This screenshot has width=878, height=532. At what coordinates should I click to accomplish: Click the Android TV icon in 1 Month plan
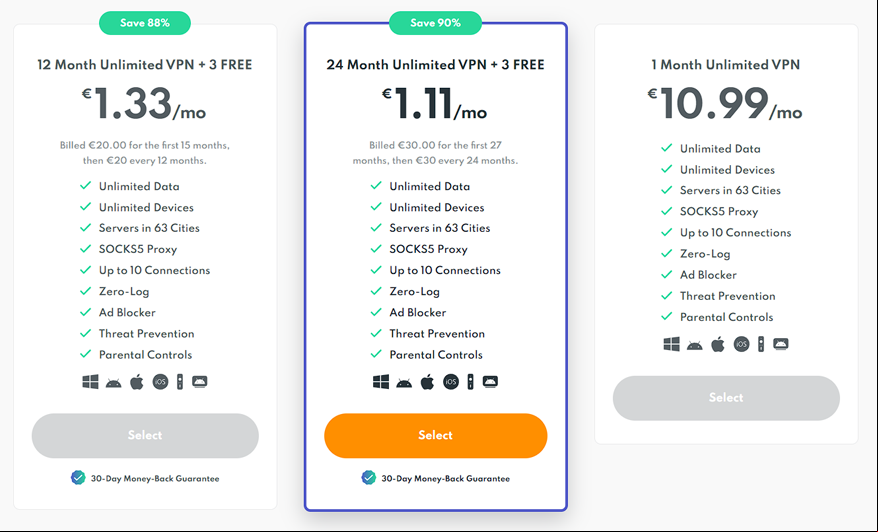[x=781, y=344]
